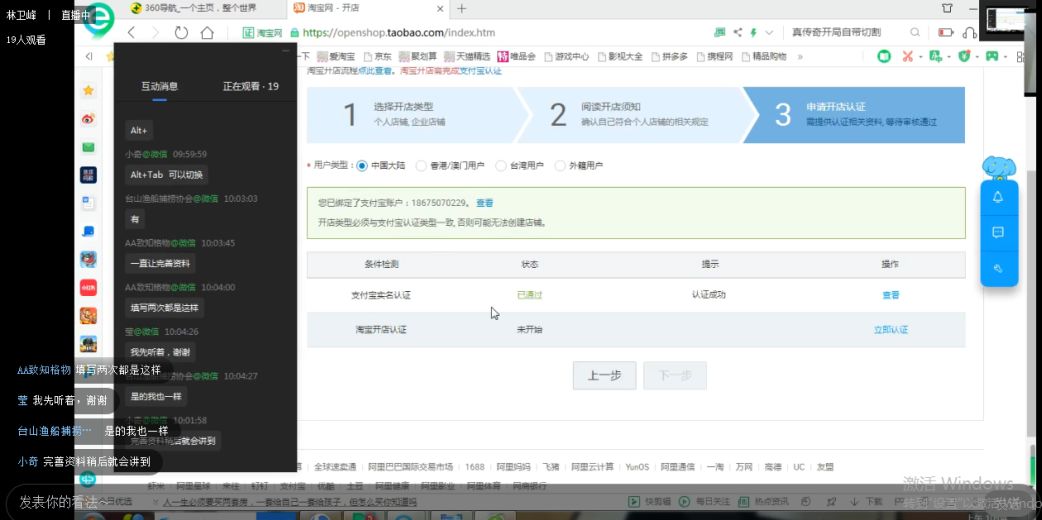Expand the address bar dropdown chevron
Image resolution: width=1042 pixels, height=520 pixels.
pos(769,33)
